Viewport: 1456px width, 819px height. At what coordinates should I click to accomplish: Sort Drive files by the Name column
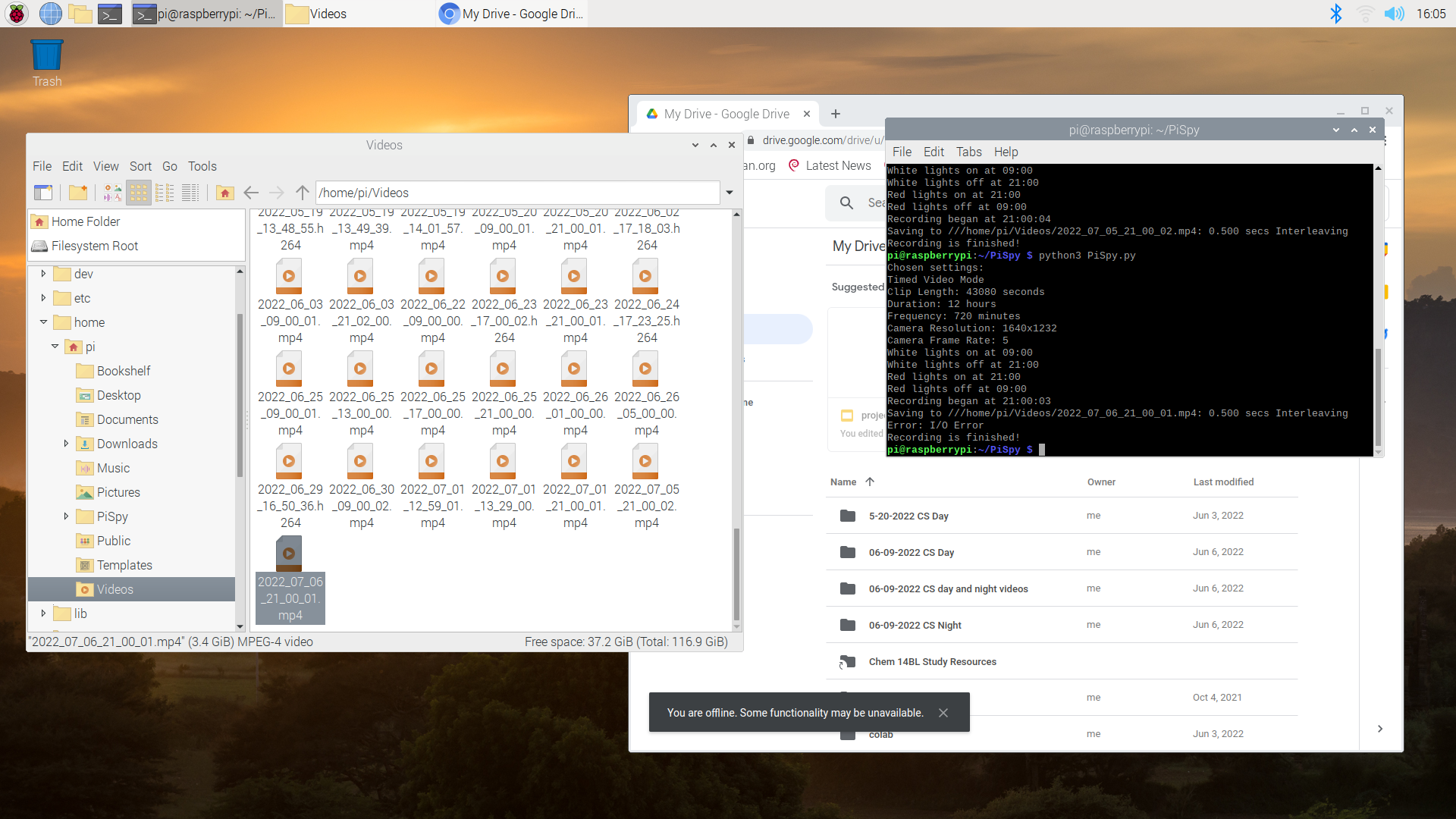843,482
